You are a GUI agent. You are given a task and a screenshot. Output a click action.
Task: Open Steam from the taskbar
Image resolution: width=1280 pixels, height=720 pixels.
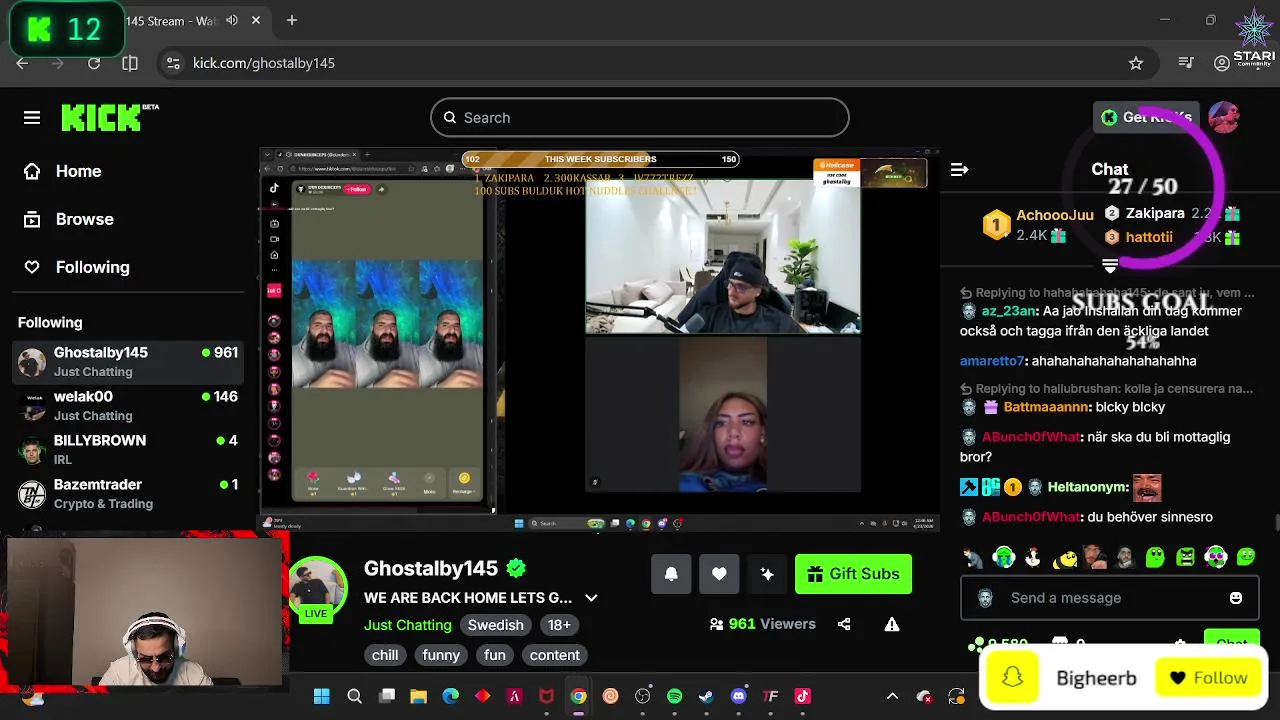point(706,696)
